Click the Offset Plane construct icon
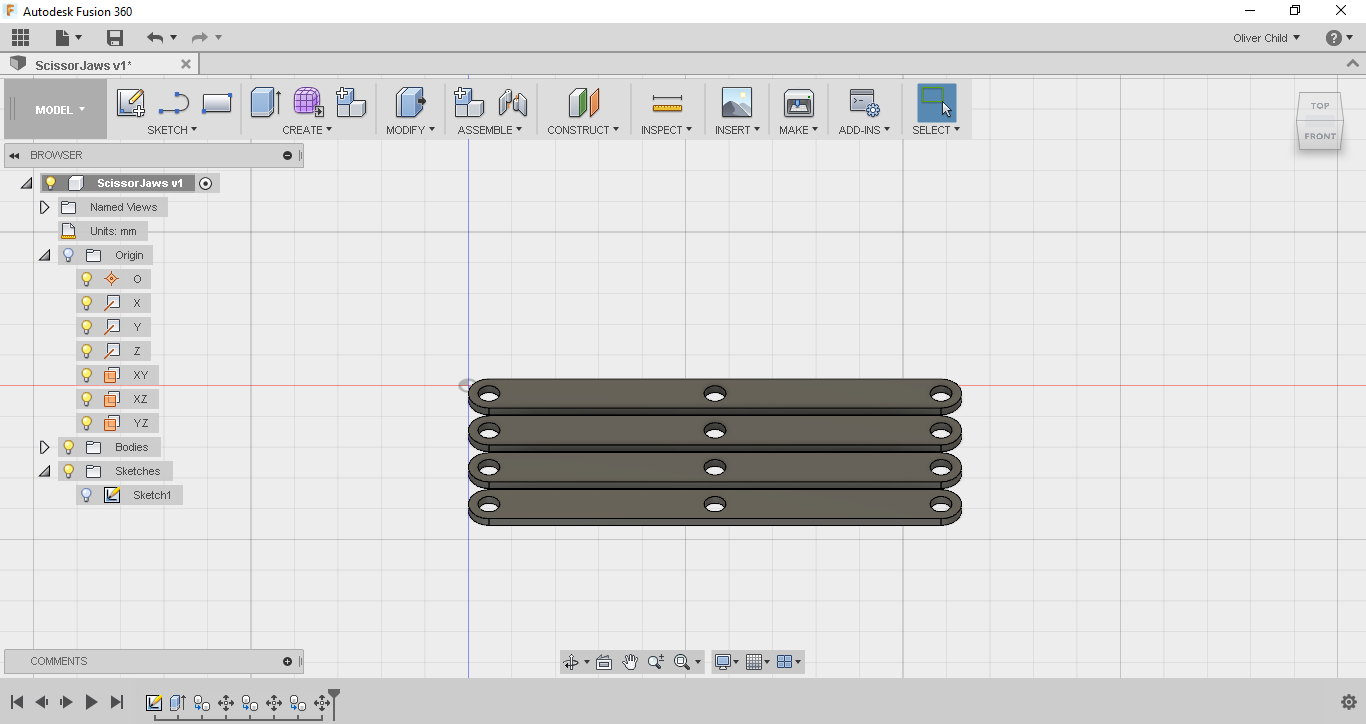The height and width of the screenshot is (724, 1366). pyautogui.click(x=584, y=103)
